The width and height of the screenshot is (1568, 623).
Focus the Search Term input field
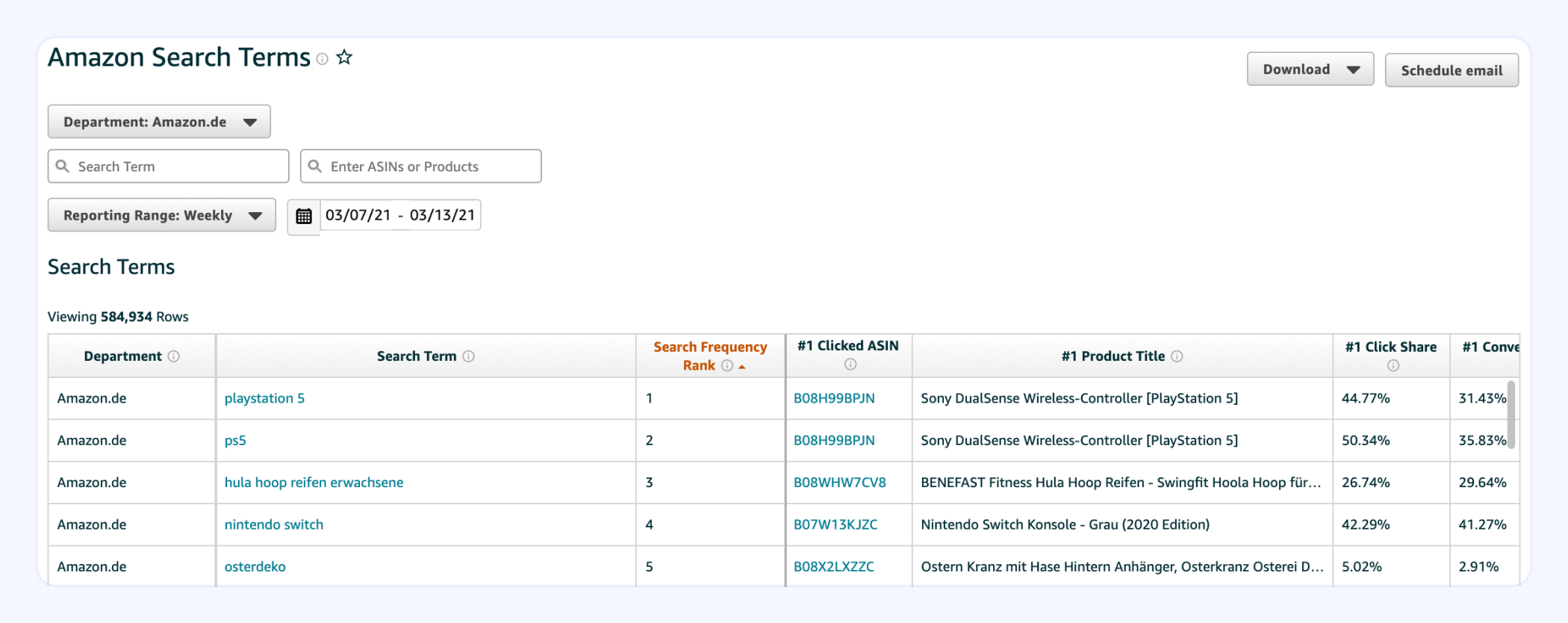[168, 166]
